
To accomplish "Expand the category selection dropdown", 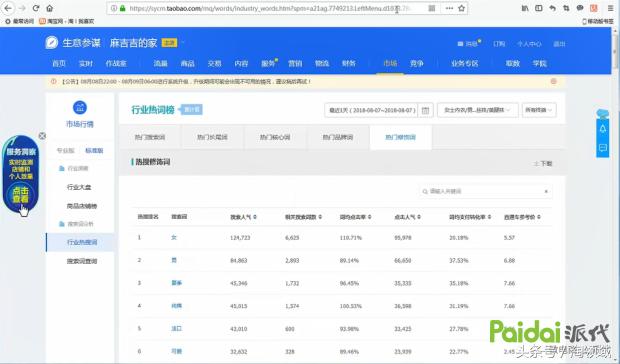I will (478, 110).
